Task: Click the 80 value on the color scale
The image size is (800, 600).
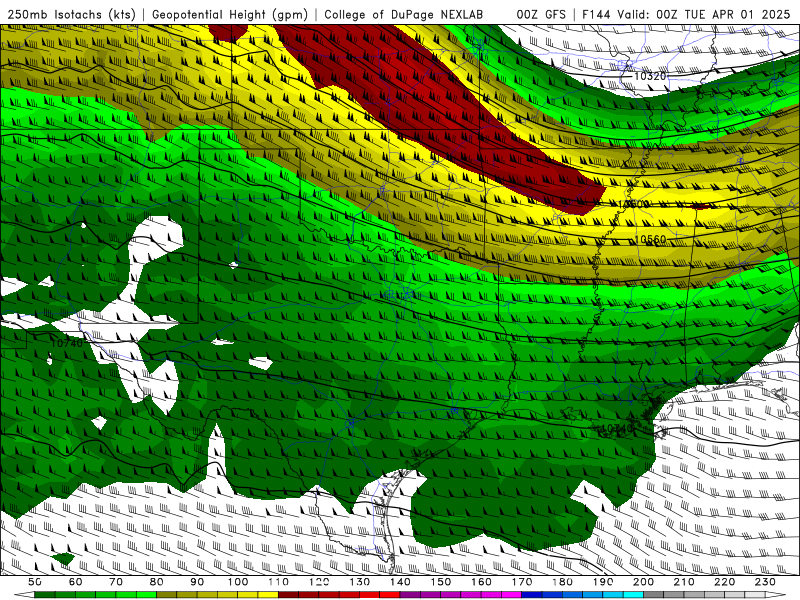Action: point(157,582)
